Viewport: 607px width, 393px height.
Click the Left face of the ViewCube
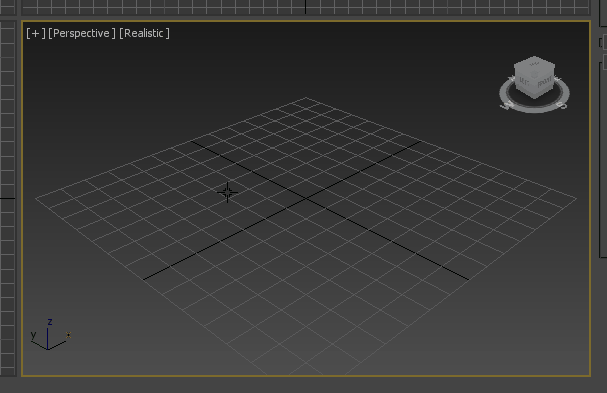pyautogui.click(x=524, y=82)
